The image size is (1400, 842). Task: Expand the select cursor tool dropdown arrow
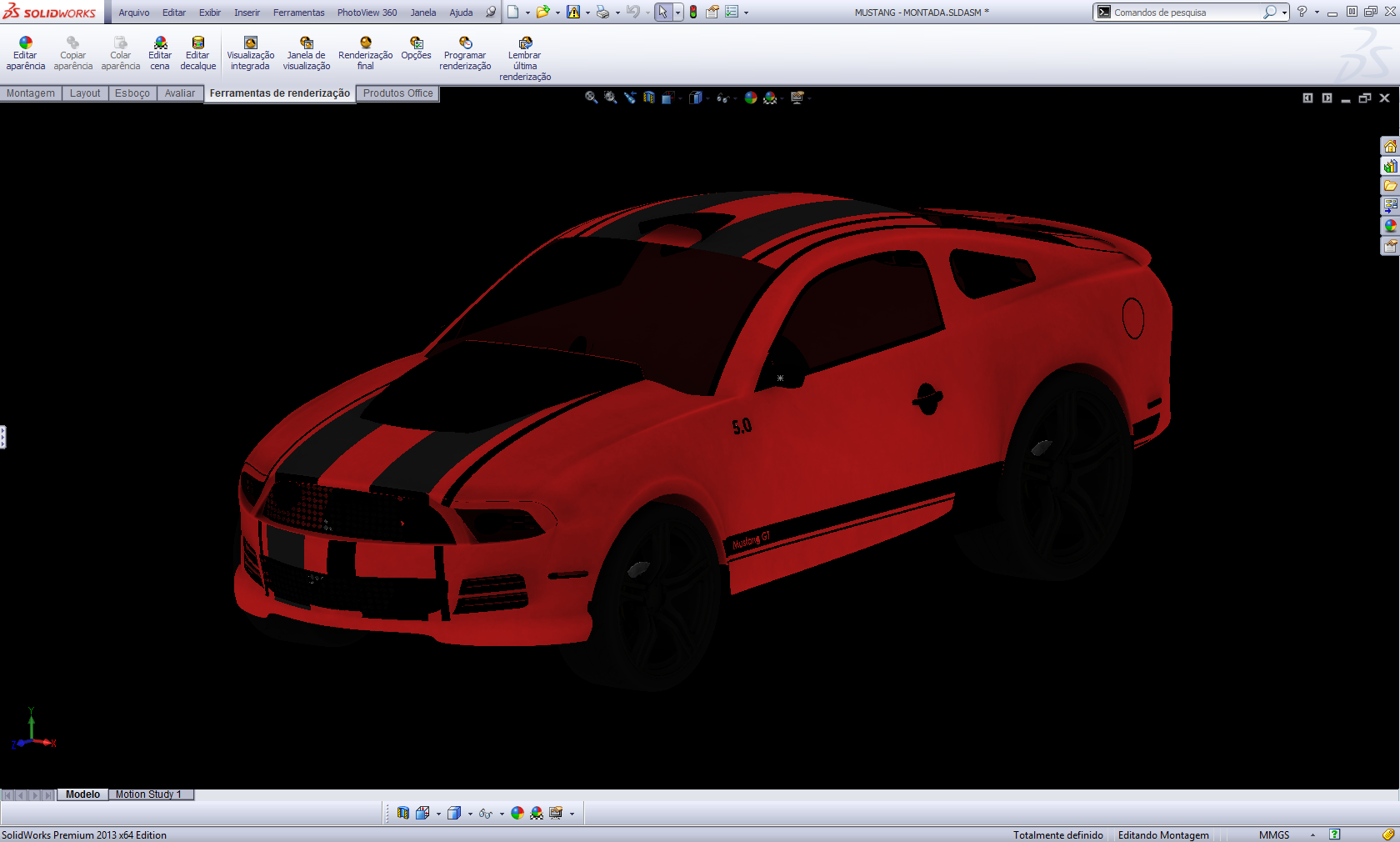tap(677, 13)
